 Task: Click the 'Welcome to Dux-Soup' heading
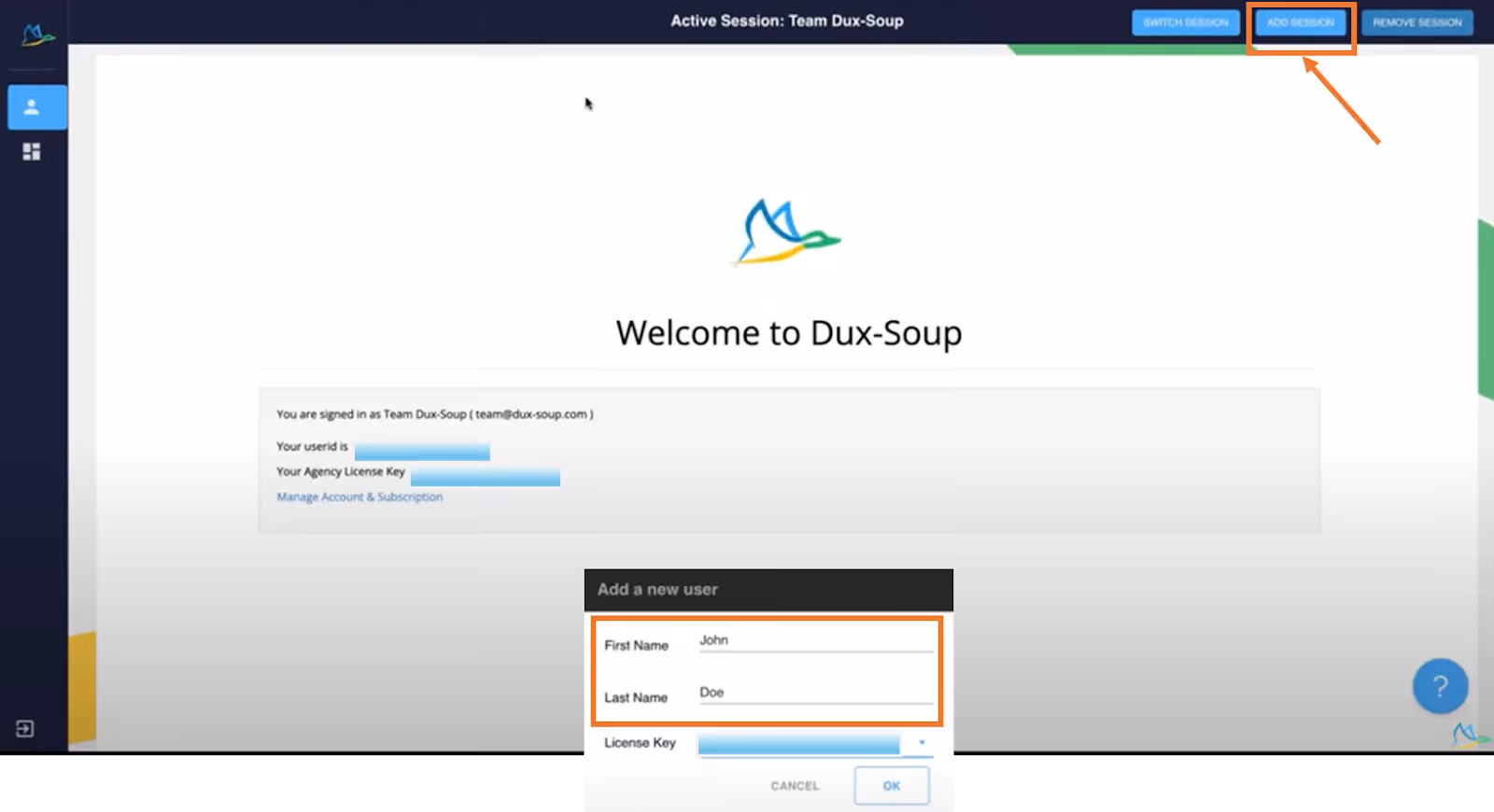click(789, 333)
